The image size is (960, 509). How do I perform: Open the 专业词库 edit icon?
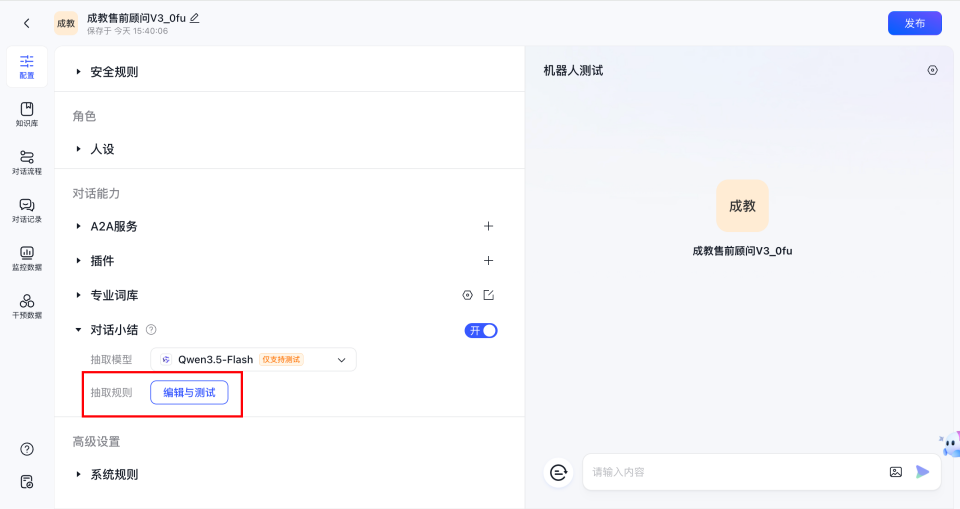489,295
